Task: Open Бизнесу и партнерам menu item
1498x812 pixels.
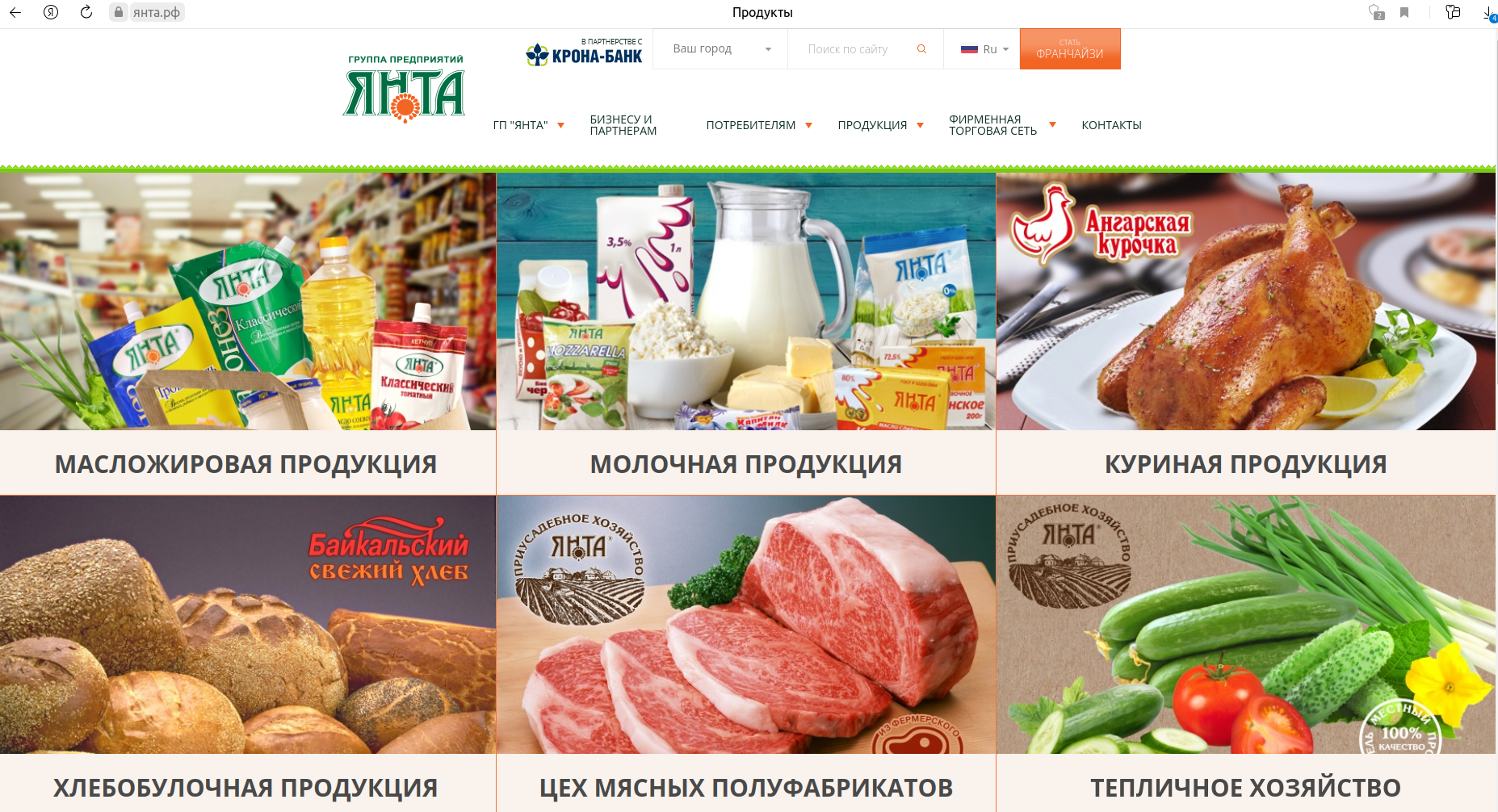Action: click(623, 125)
